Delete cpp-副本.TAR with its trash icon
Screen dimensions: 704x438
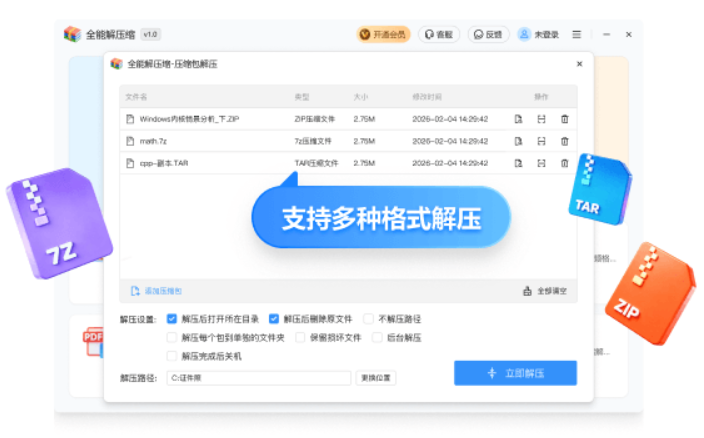565,163
